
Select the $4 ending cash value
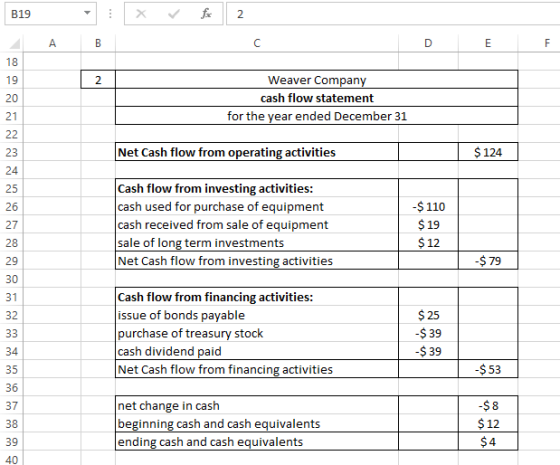pyautogui.click(x=488, y=442)
